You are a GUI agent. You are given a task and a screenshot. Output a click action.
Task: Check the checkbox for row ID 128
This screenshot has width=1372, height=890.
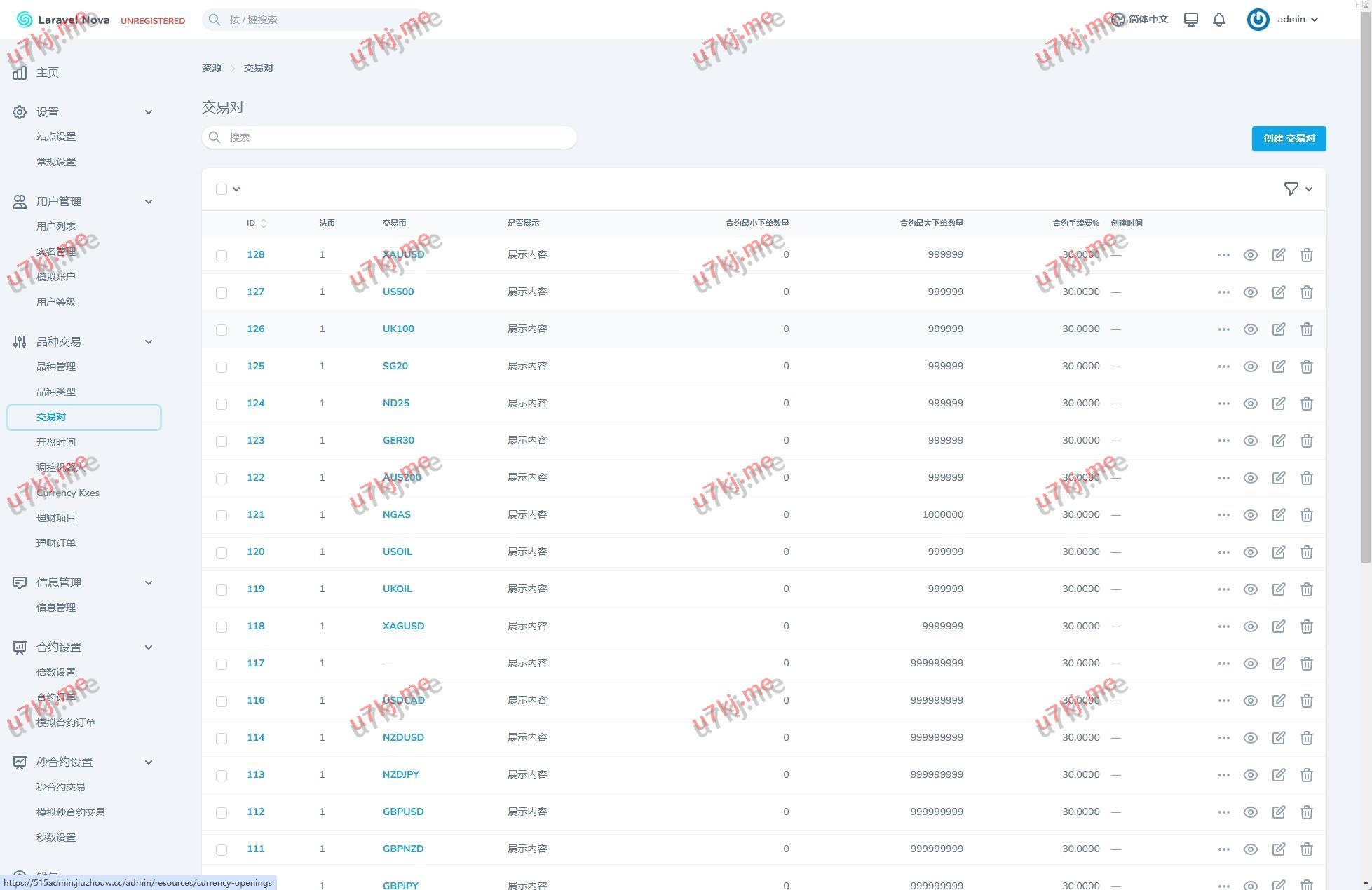222,256
